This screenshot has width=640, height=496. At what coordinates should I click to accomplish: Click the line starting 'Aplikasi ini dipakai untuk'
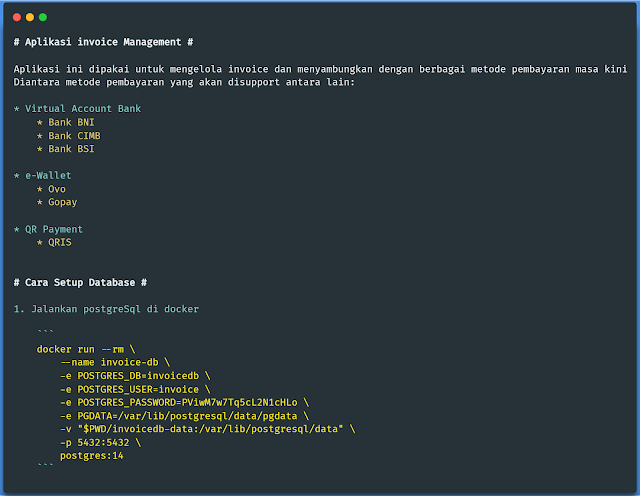[x=320, y=69]
